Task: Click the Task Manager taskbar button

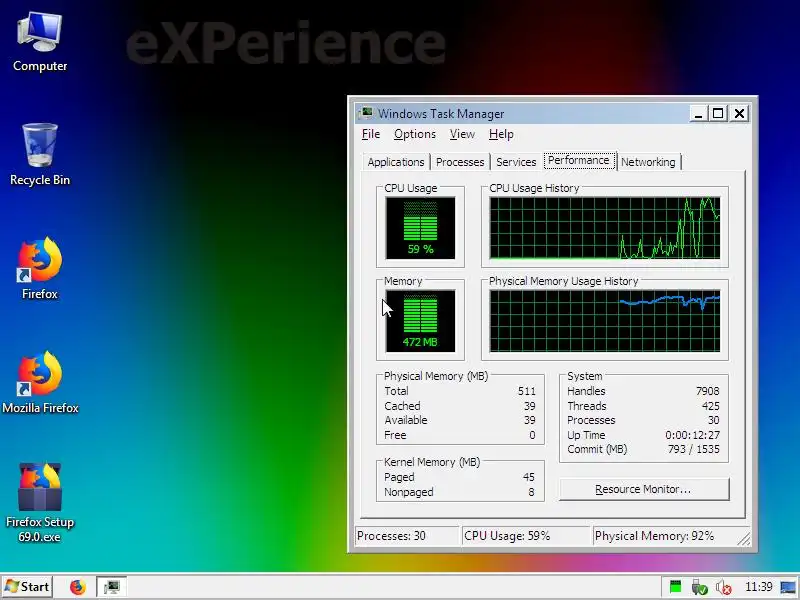Action: coord(112,587)
